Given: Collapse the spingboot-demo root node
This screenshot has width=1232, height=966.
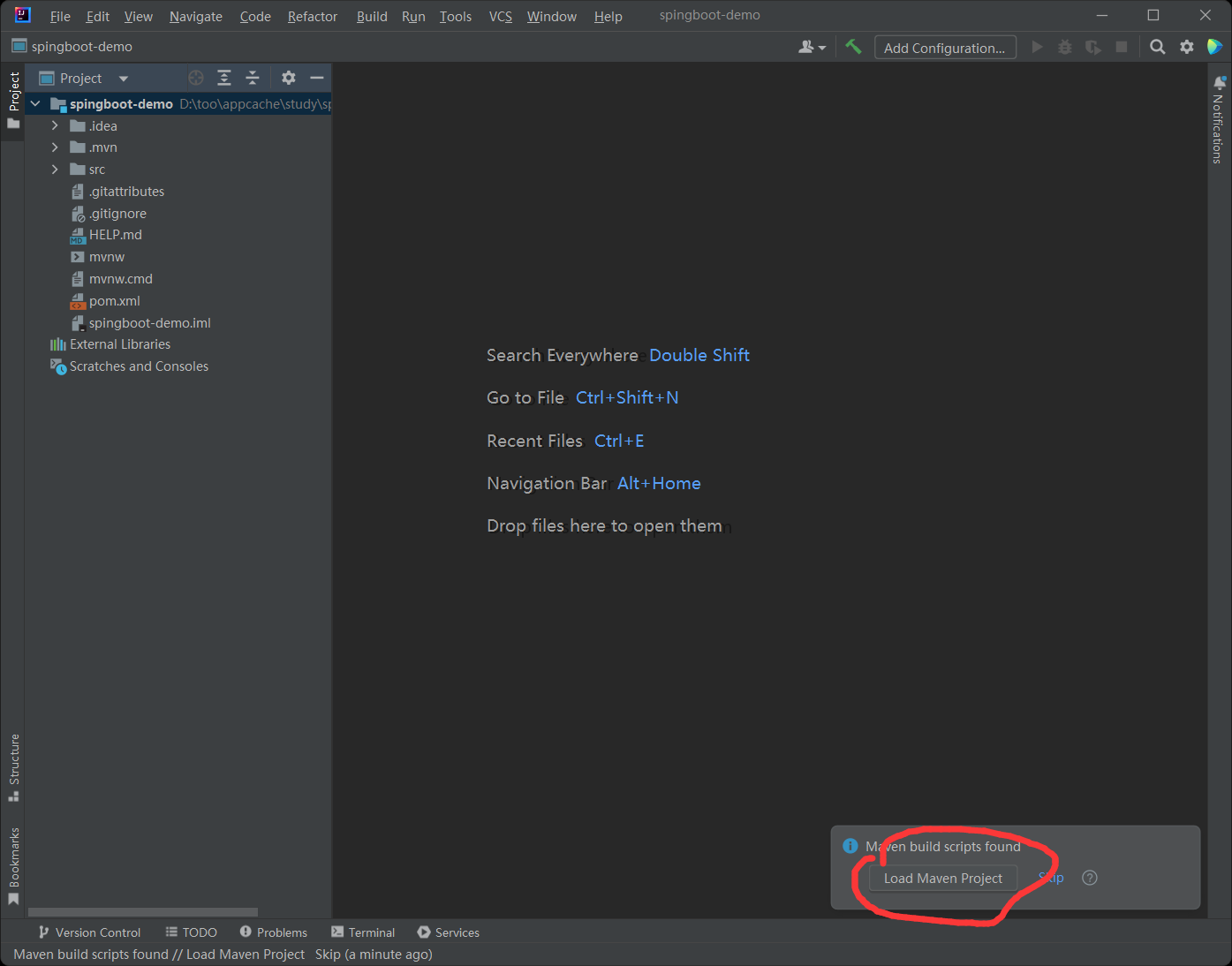Looking at the screenshot, I should (x=35, y=104).
